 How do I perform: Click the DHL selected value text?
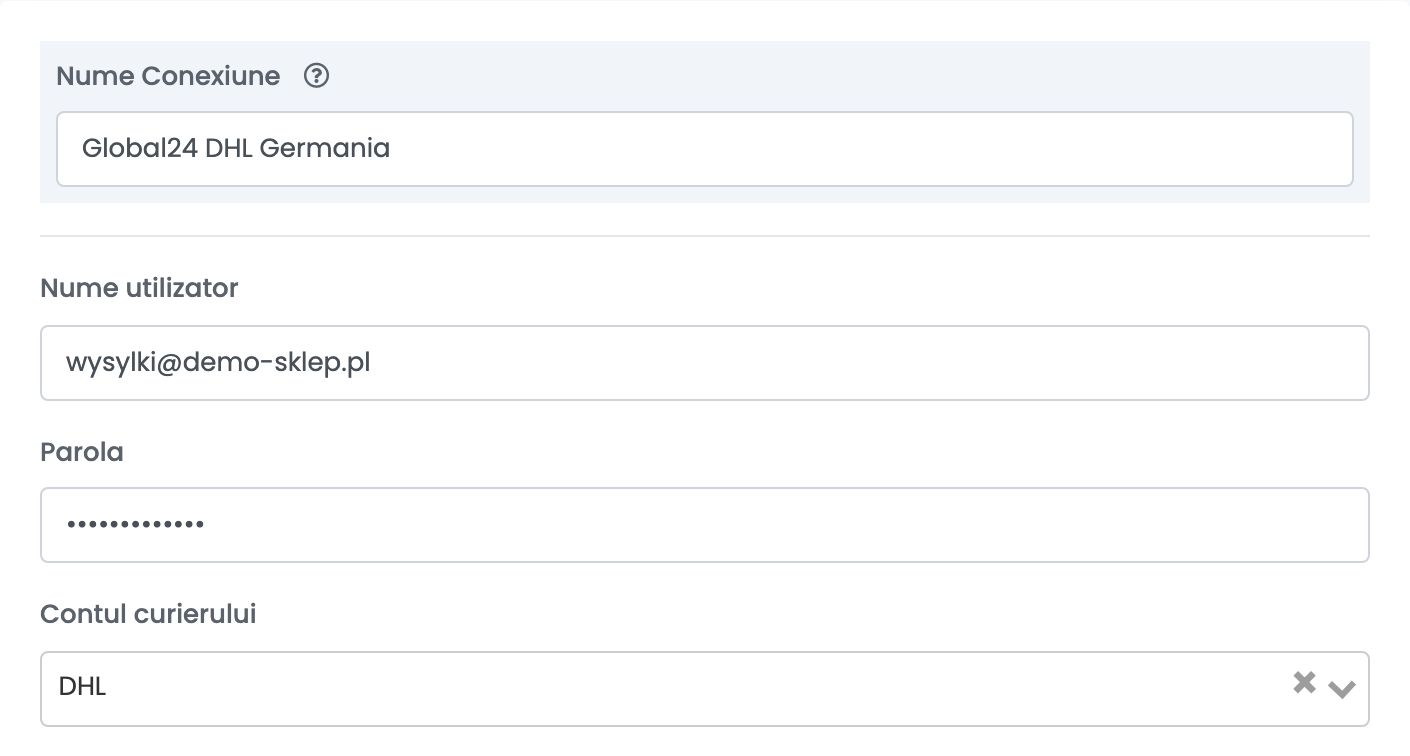point(83,687)
